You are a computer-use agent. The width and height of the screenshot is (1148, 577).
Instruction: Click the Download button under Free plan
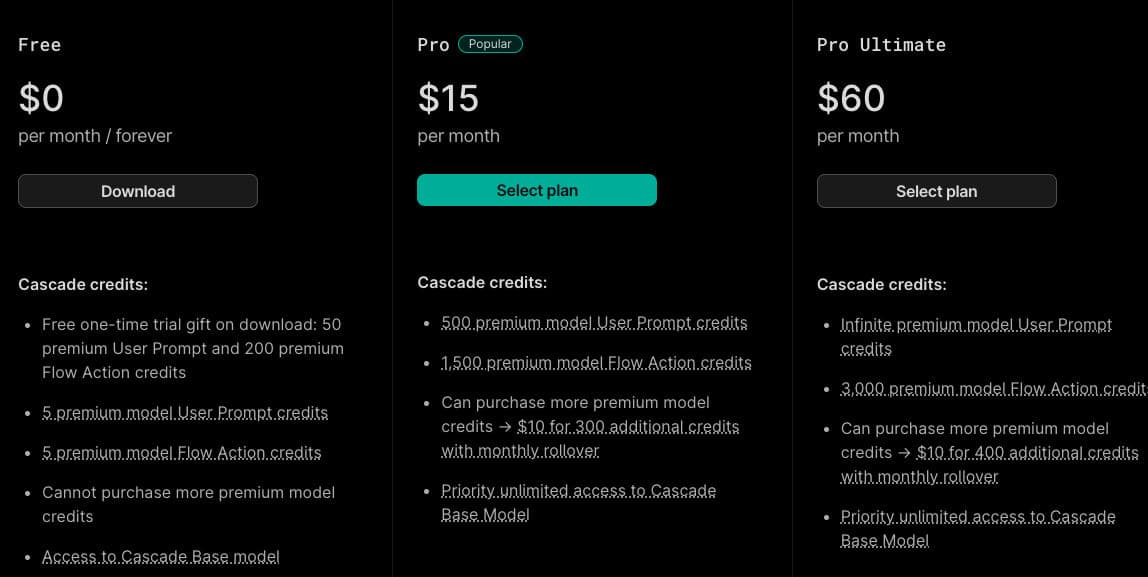(138, 191)
